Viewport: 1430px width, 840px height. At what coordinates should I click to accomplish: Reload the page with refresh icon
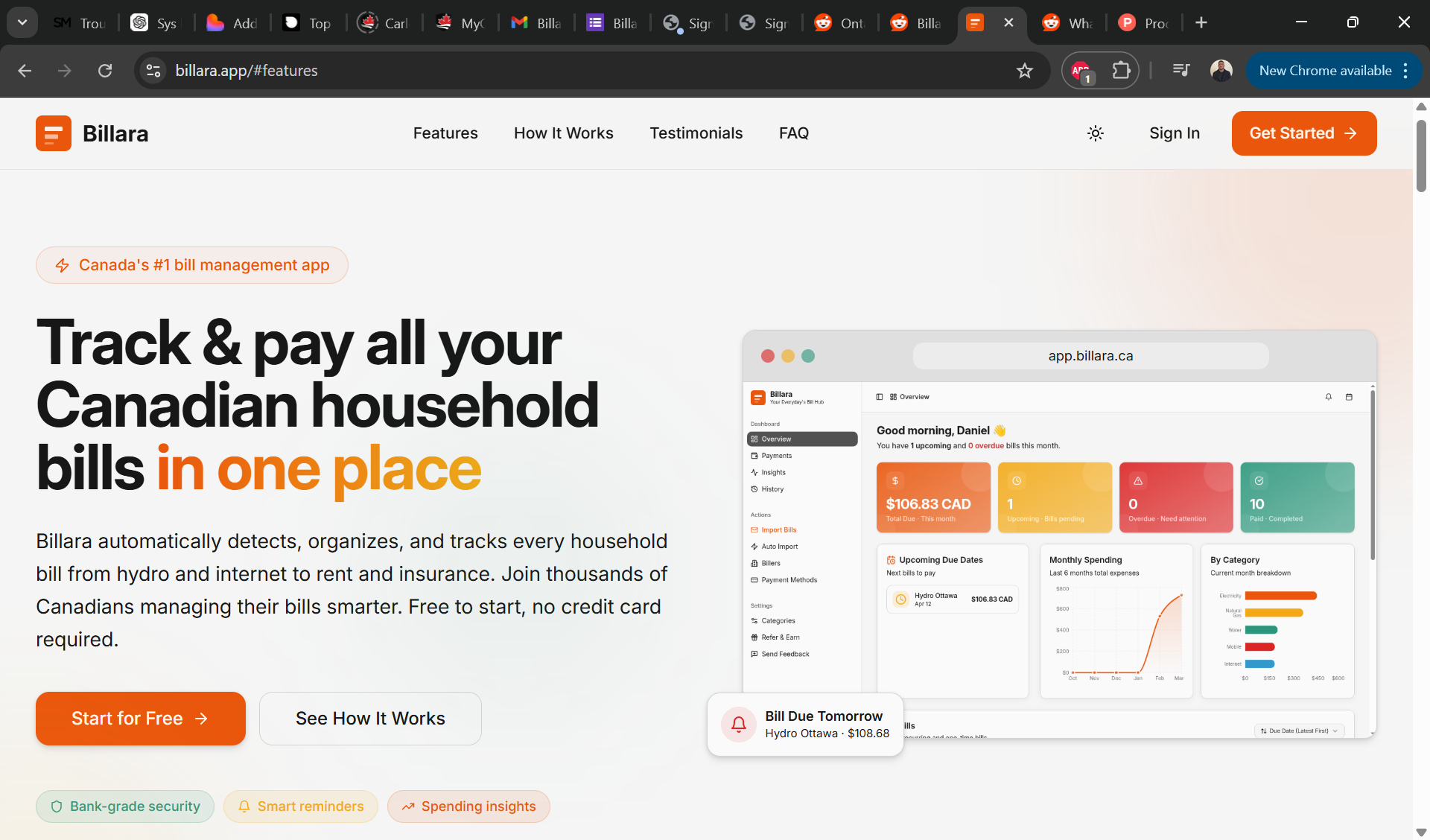105,71
